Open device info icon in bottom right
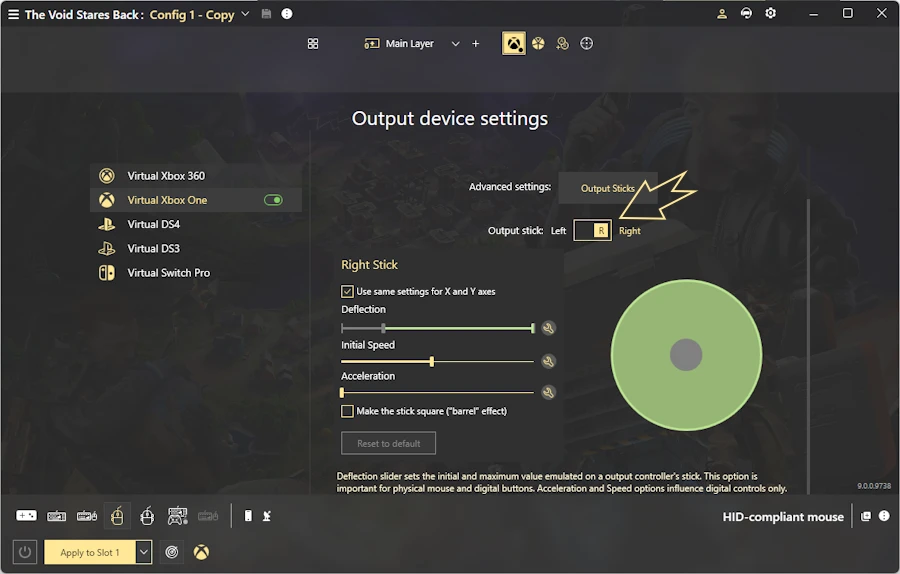Screen dimensions: 900x574 pyautogui.click(x=884, y=516)
